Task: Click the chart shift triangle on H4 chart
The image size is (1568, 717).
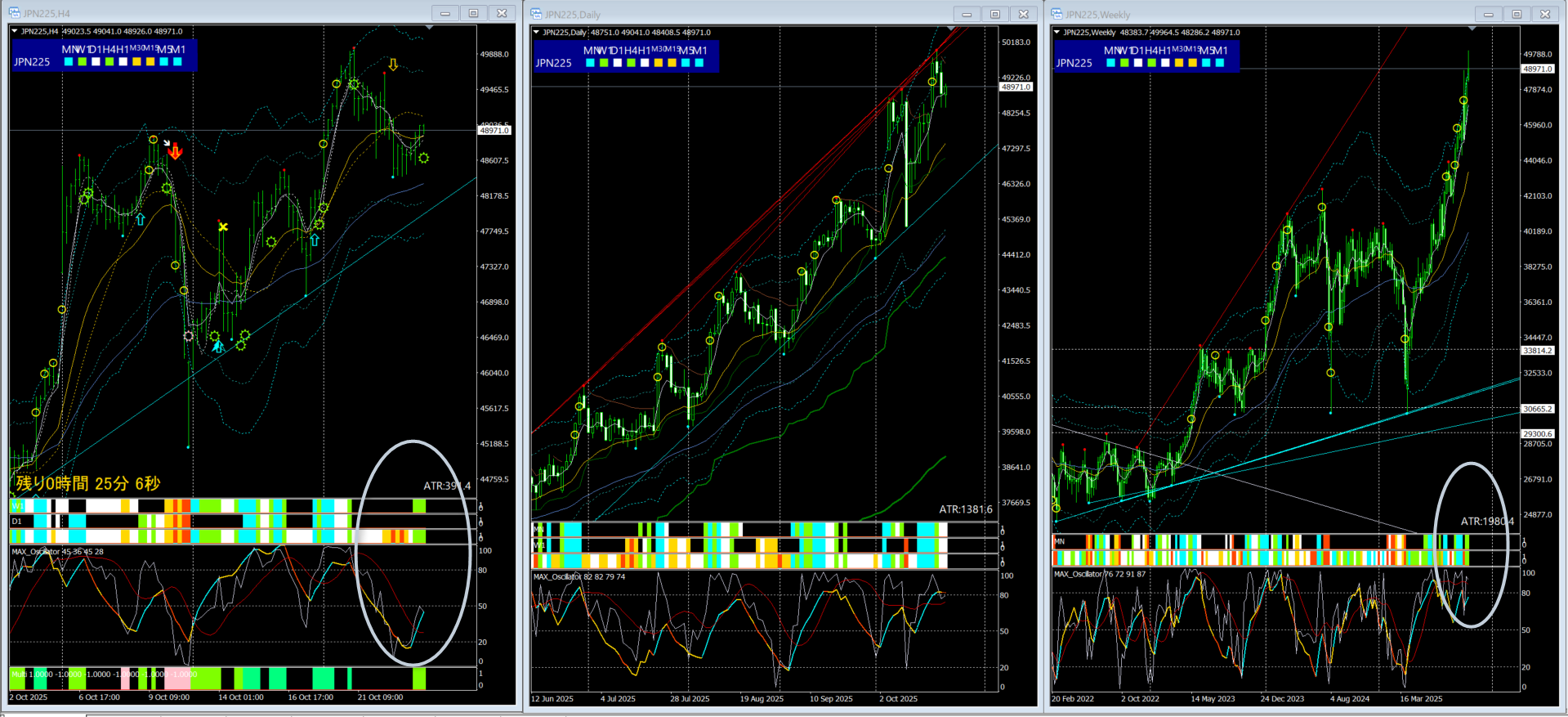Action: [430, 28]
